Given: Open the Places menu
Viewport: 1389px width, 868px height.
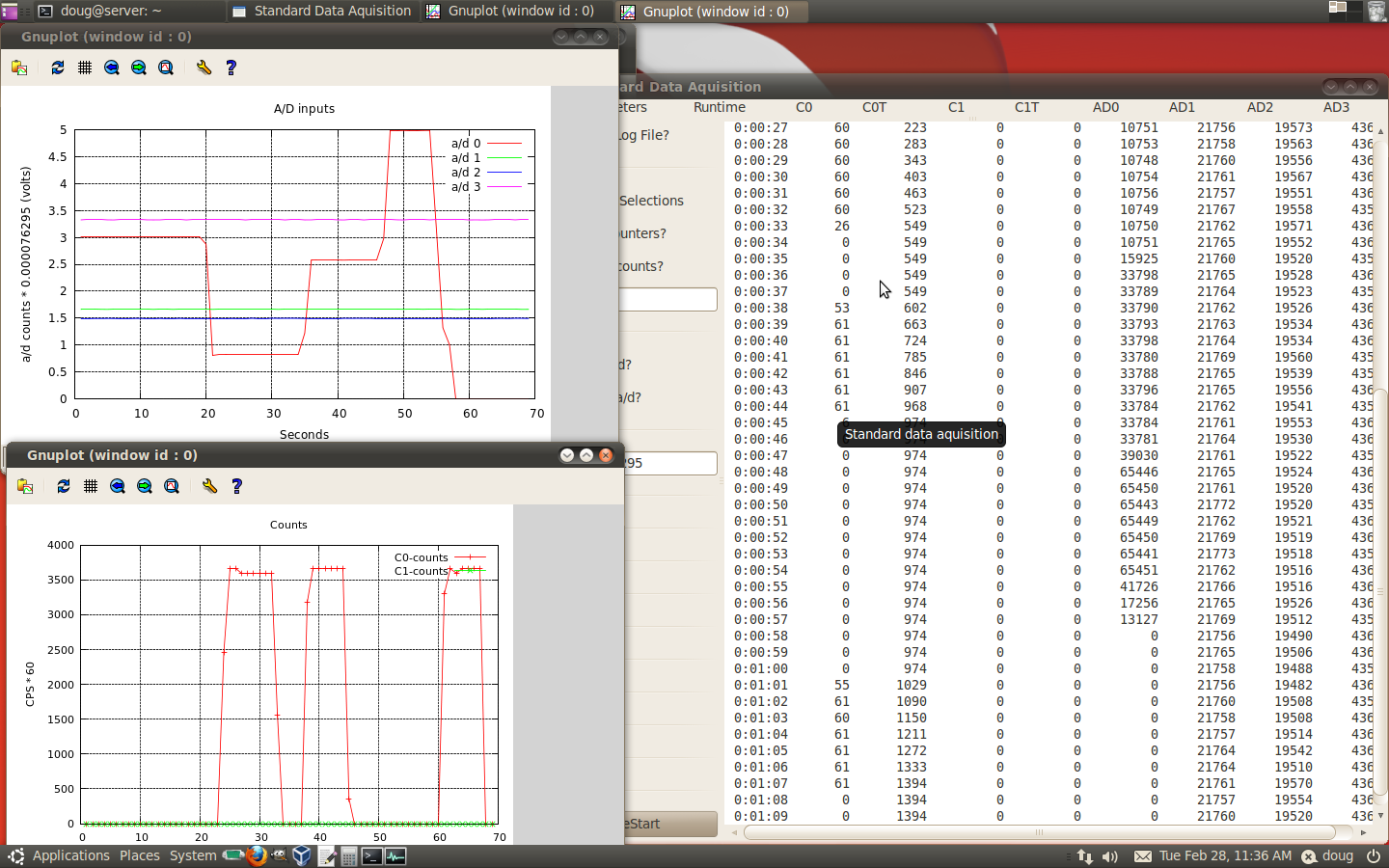Looking at the screenshot, I should (x=140, y=855).
